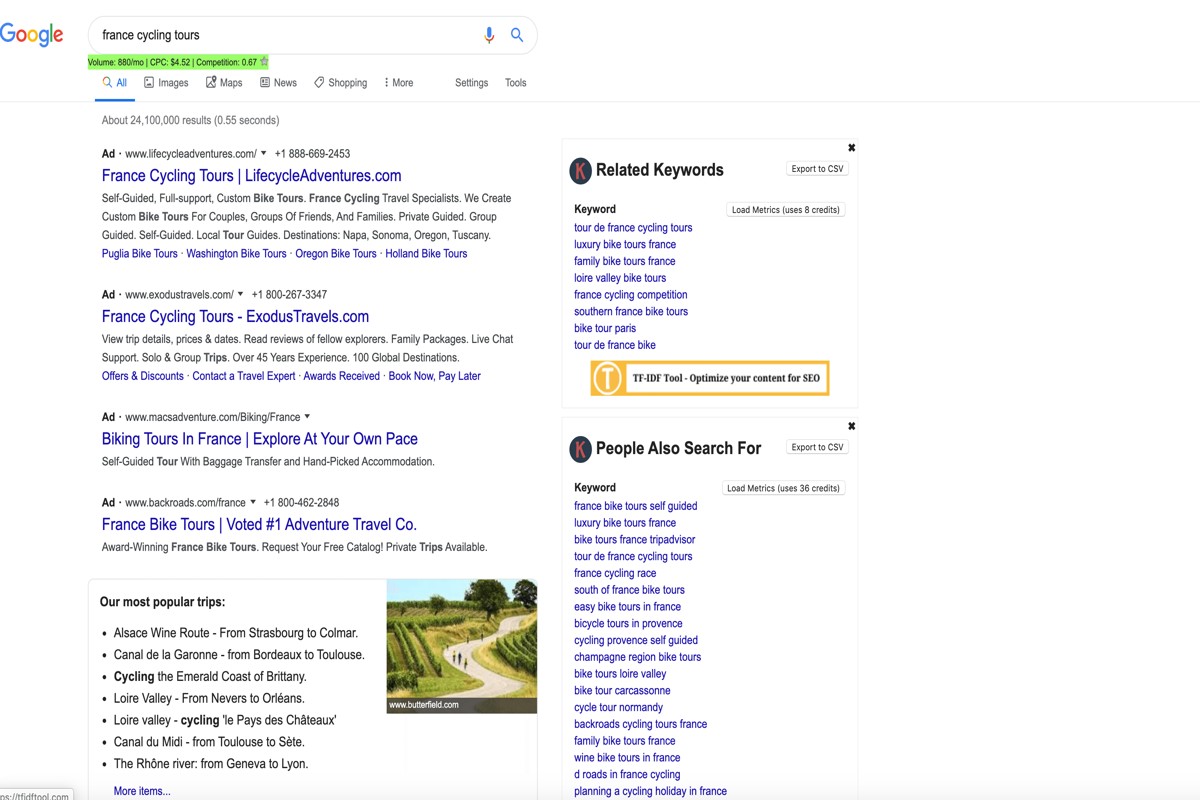
Task: Open the TF-IDF Tool banner
Action: (710, 378)
